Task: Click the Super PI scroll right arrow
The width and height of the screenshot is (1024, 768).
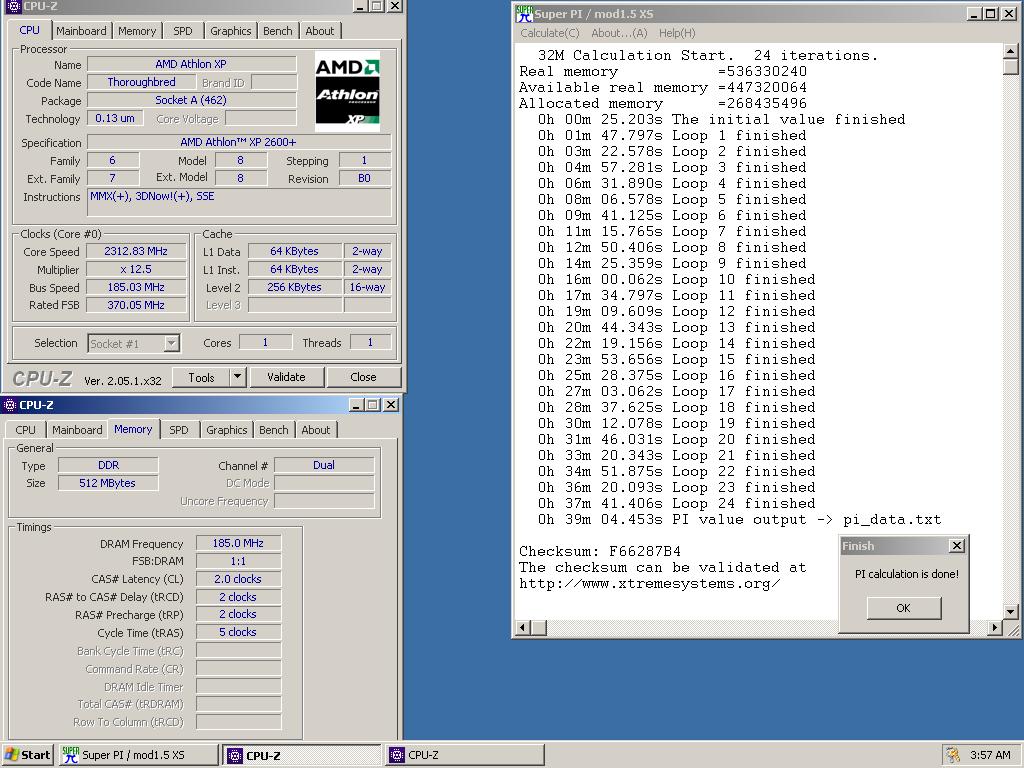Action: (x=995, y=628)
